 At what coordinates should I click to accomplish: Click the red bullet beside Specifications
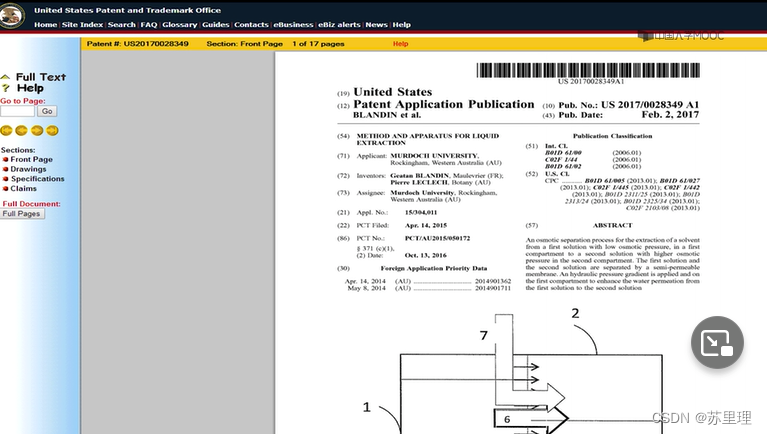point(5,179)
